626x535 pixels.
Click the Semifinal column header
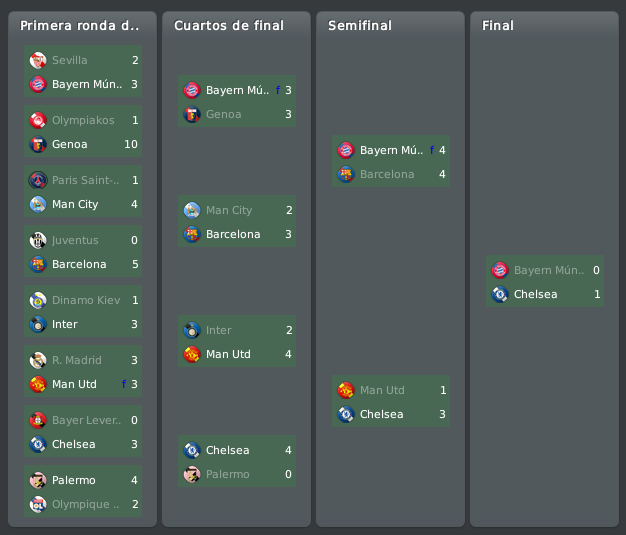(x=360, y=26)
